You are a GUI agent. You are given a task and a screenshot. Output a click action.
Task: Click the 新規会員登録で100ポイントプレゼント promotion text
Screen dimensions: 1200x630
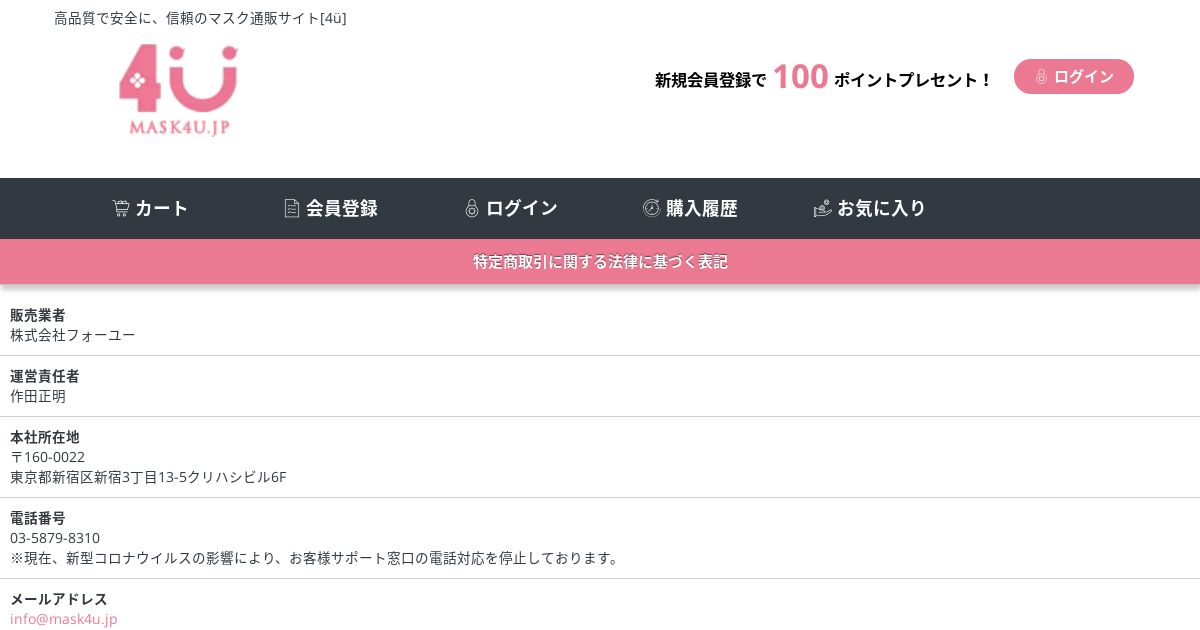coord(824,78)
